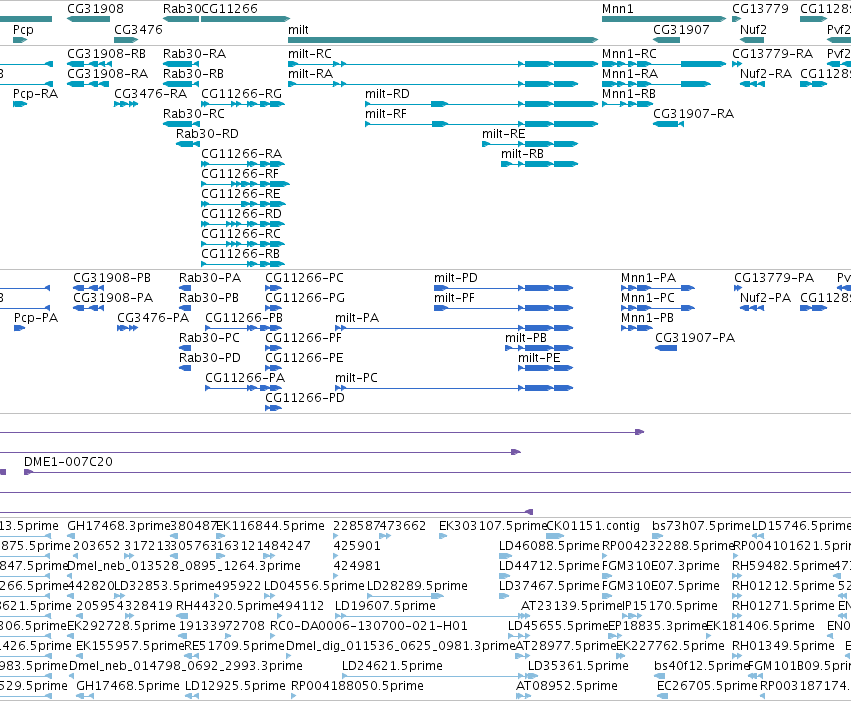Screen dimensions: 851x701
Task: Click the LD35361.5prime EST label
Action: tap(579, 666)
